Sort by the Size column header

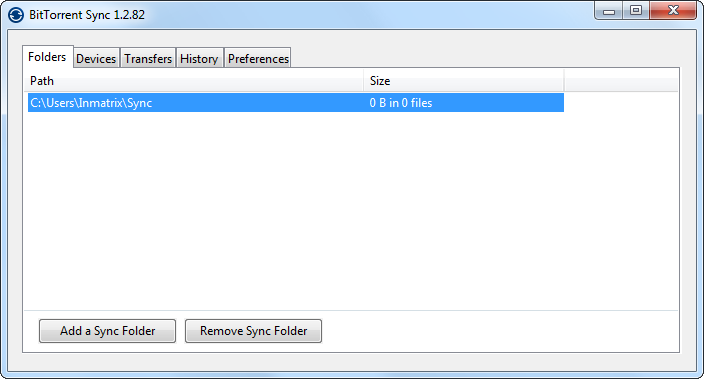[x=464, y=81]
